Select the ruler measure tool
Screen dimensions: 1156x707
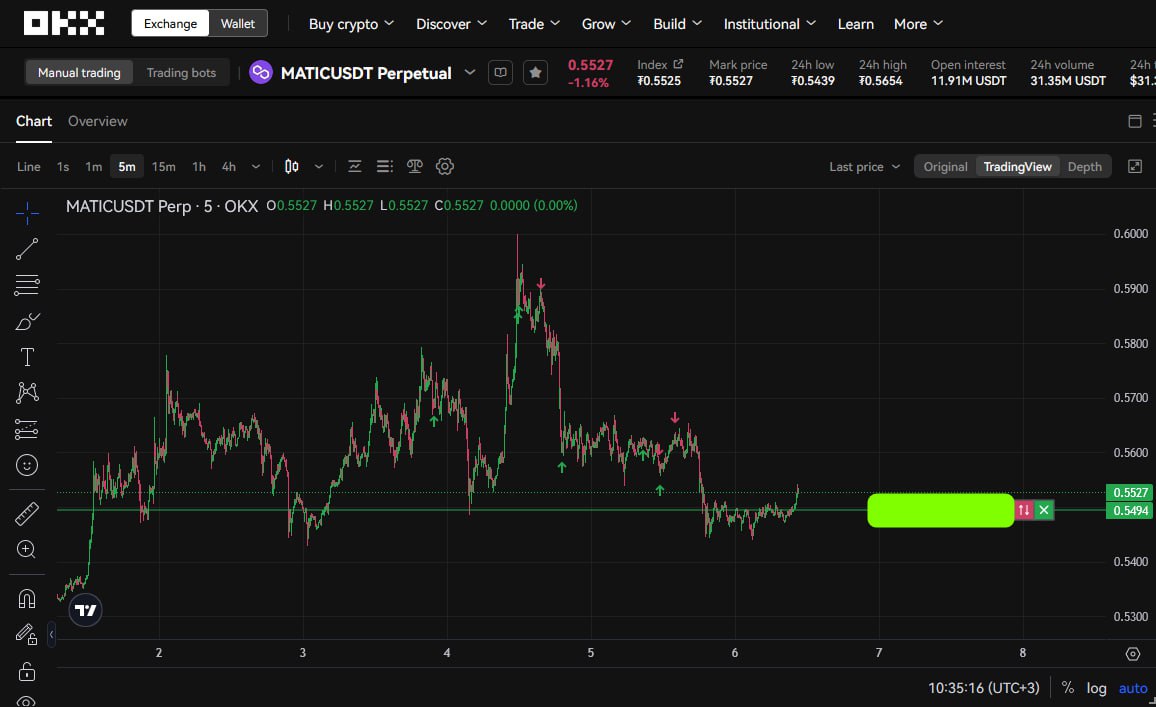coord(27,514)
